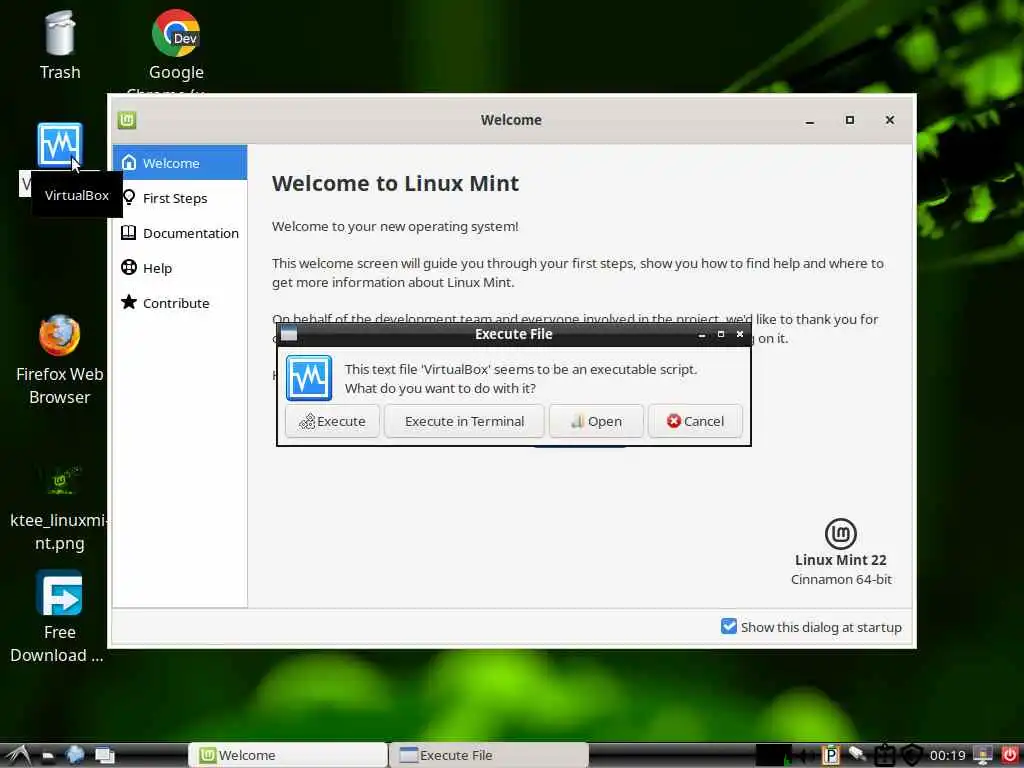Image resolution: width=1024 pixels, height=768 pixels.
Task: Click the display monitor tray icon
Action: pyautogui.click(x=983, y=755)
